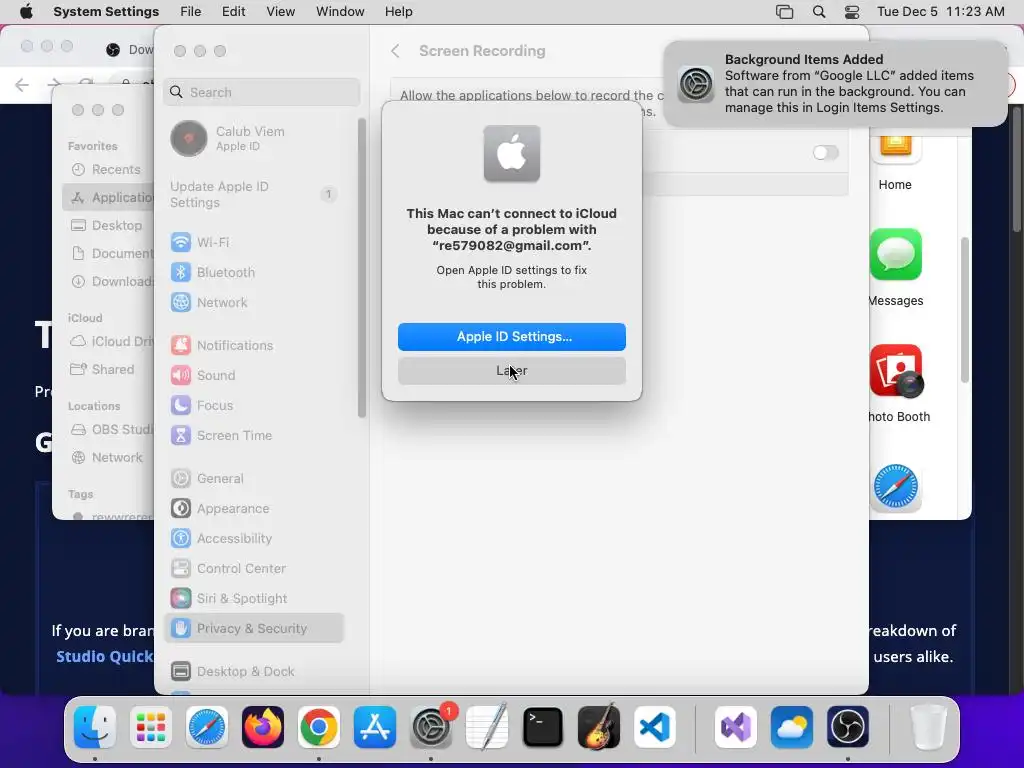Select Bluetooth in settings sidebar
Viewport: 1024px width, 768px height.
(255, 272)
